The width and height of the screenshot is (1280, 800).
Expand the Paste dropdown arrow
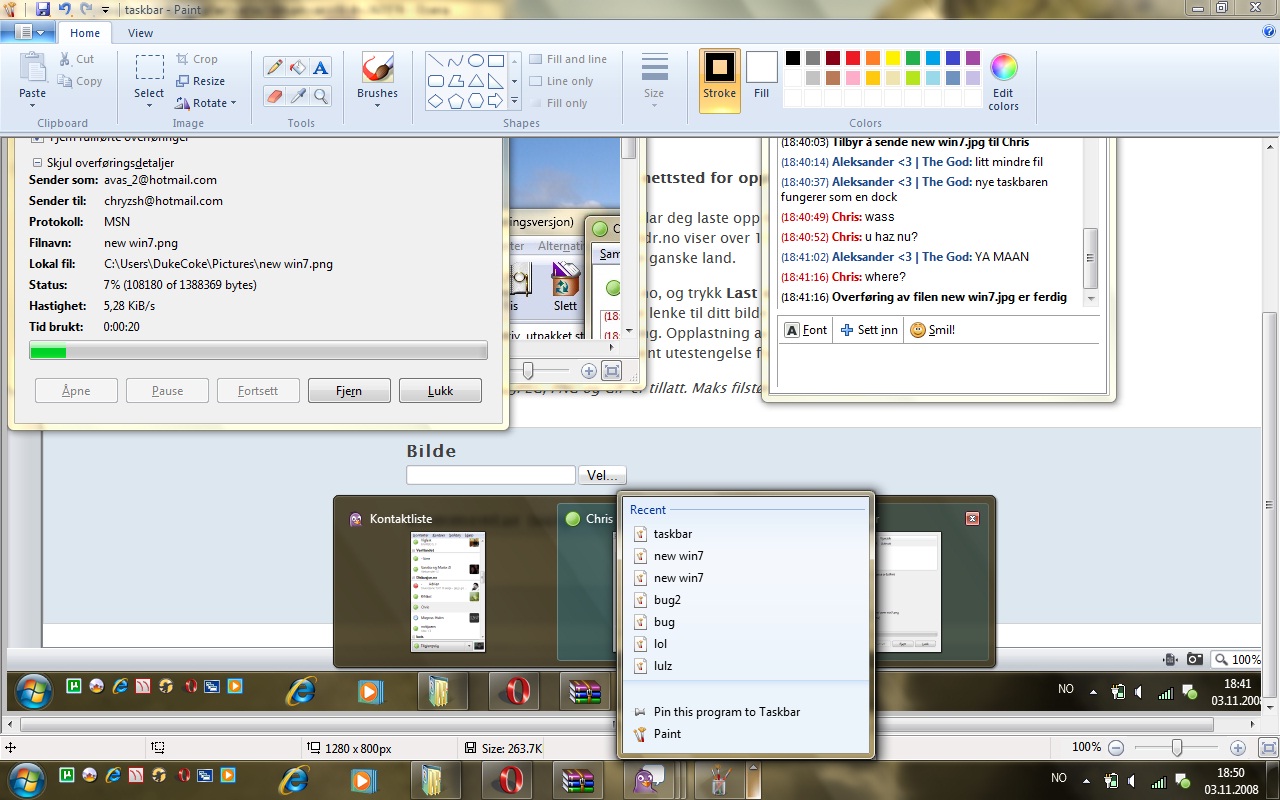tap(32, 104)
